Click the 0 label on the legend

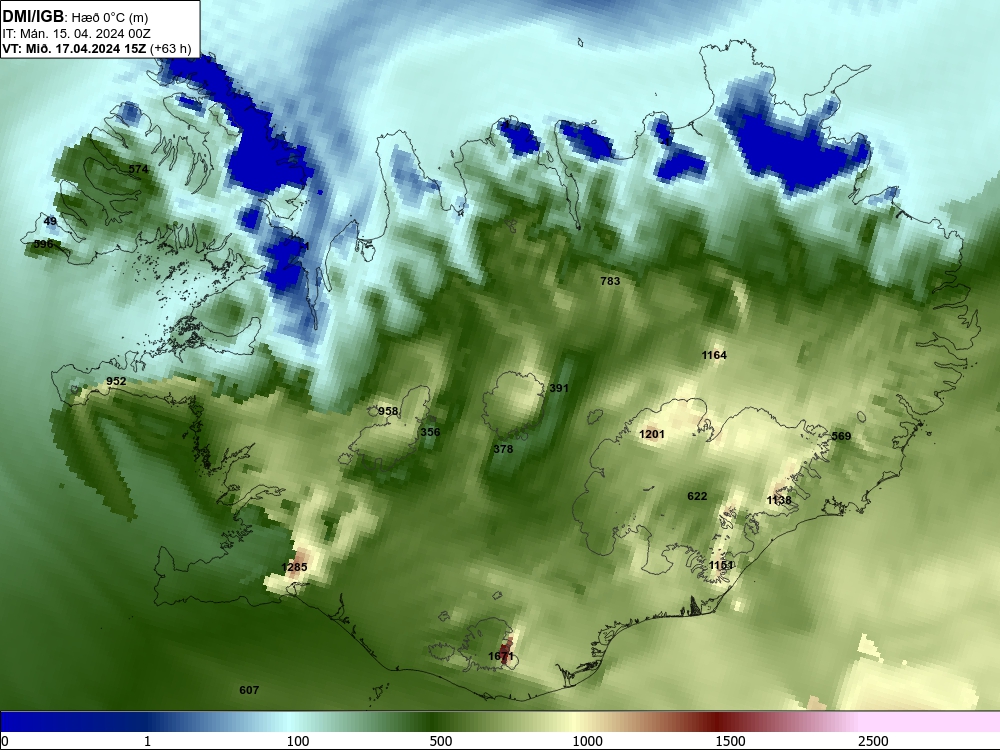tap(4, 741)
